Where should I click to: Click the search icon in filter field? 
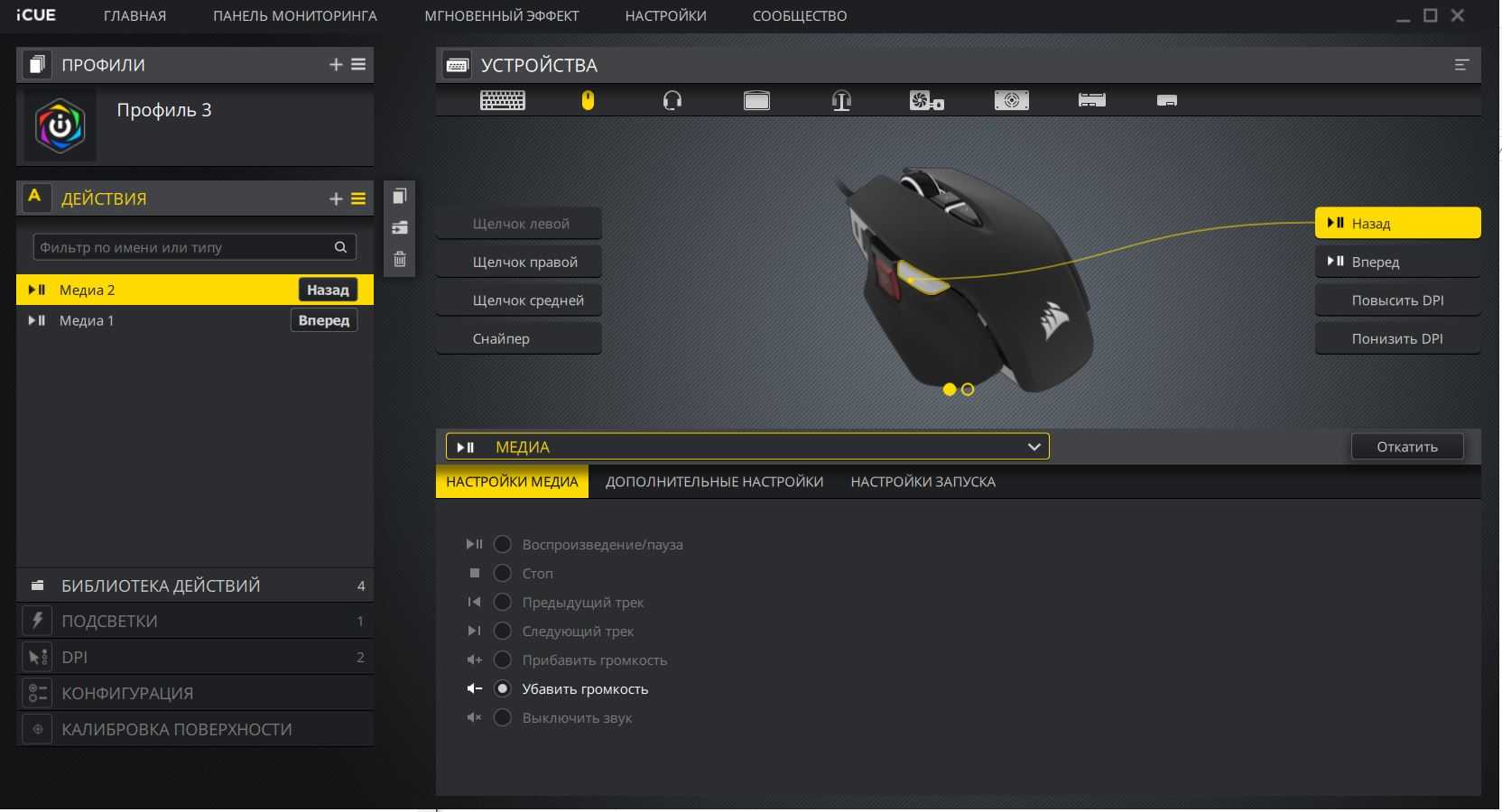340,247
